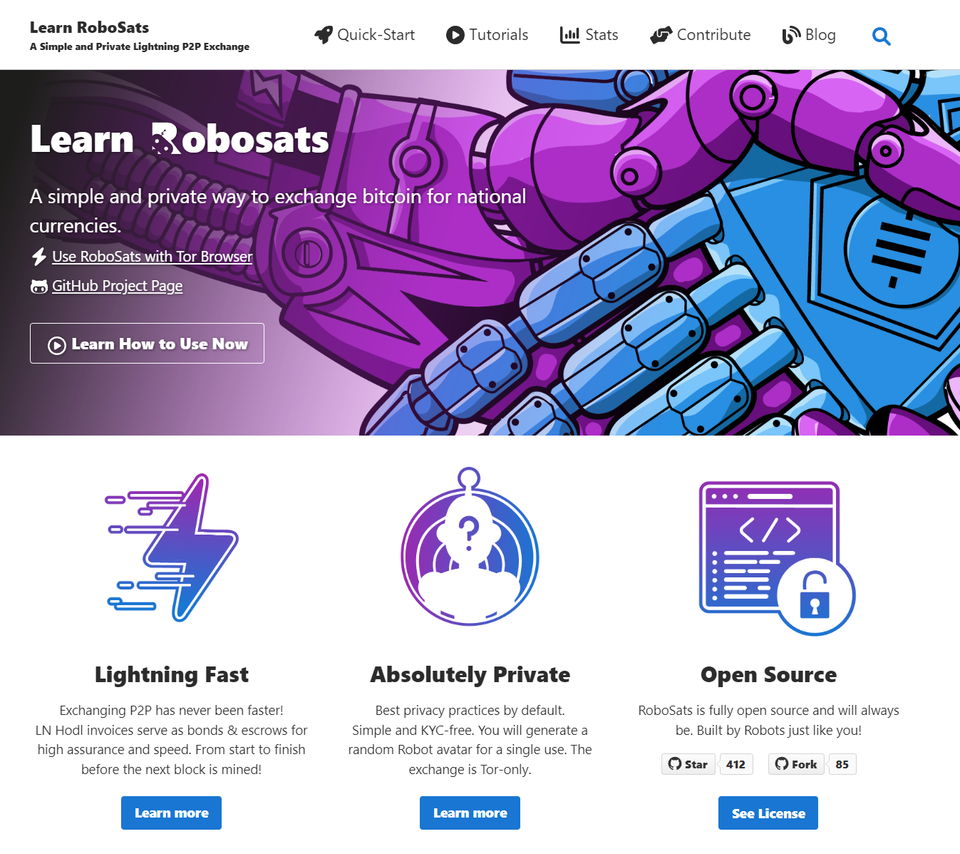
Task: Click the hero tagline about exchanging bitcoin
Action: (x=278, y=211)
